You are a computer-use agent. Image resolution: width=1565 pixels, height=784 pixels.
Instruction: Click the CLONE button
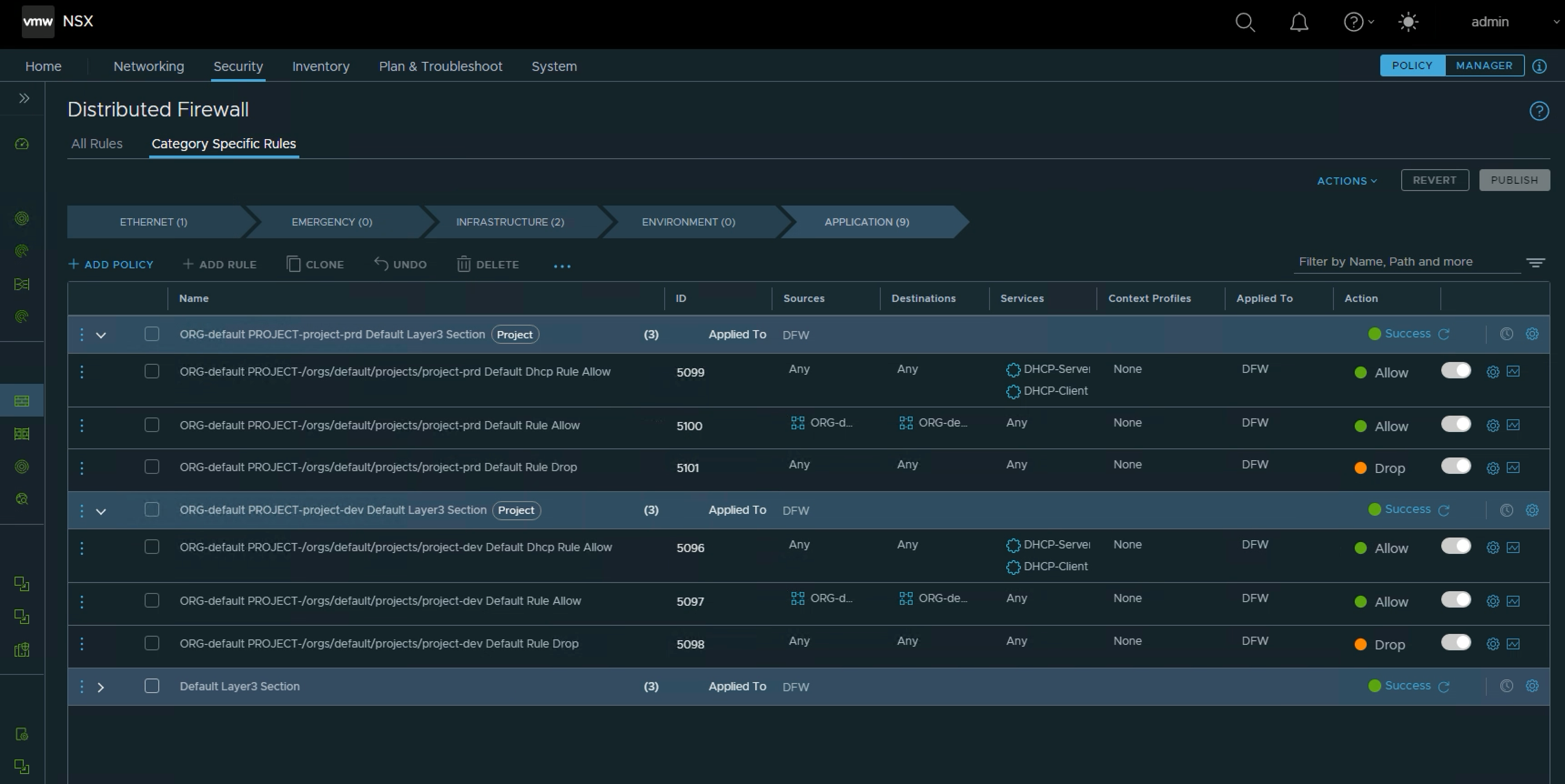pos(315,265)
